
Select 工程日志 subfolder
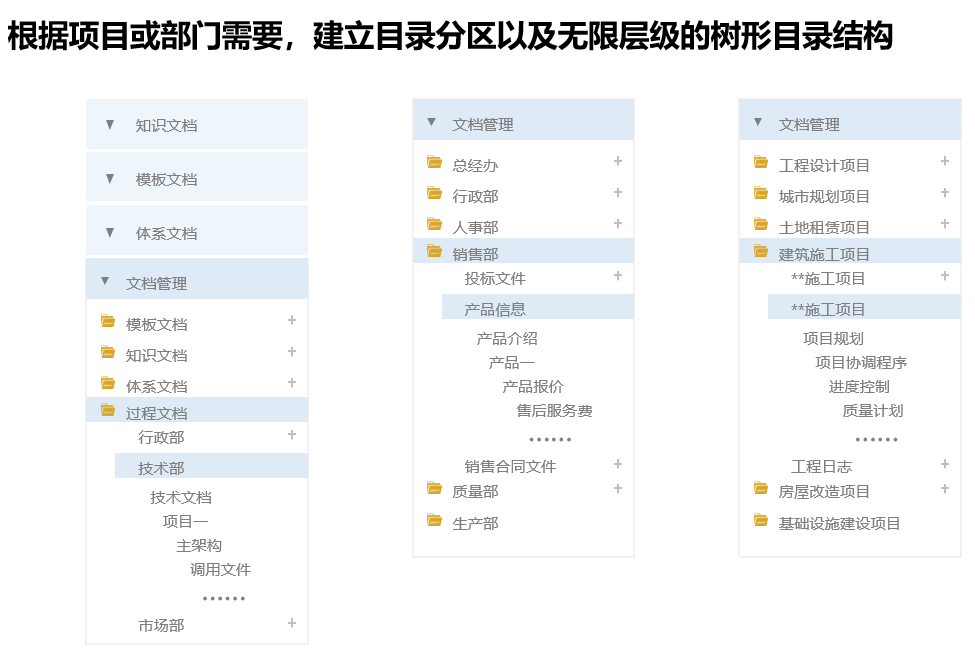click(x=821, y=466)
